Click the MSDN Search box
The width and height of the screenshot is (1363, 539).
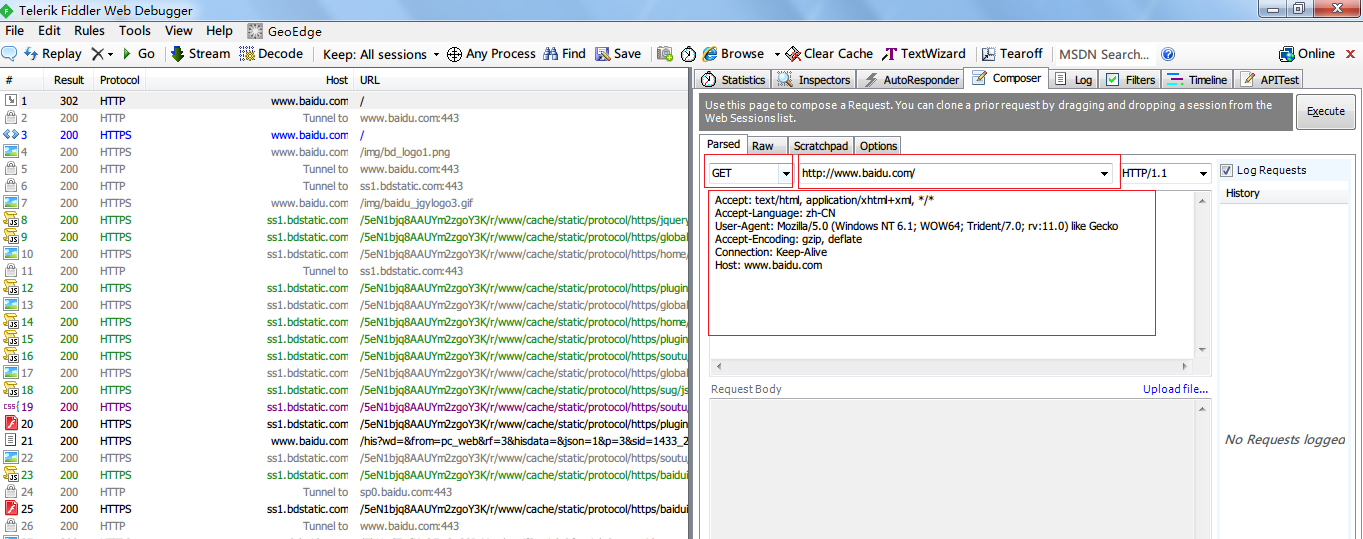1104,54
